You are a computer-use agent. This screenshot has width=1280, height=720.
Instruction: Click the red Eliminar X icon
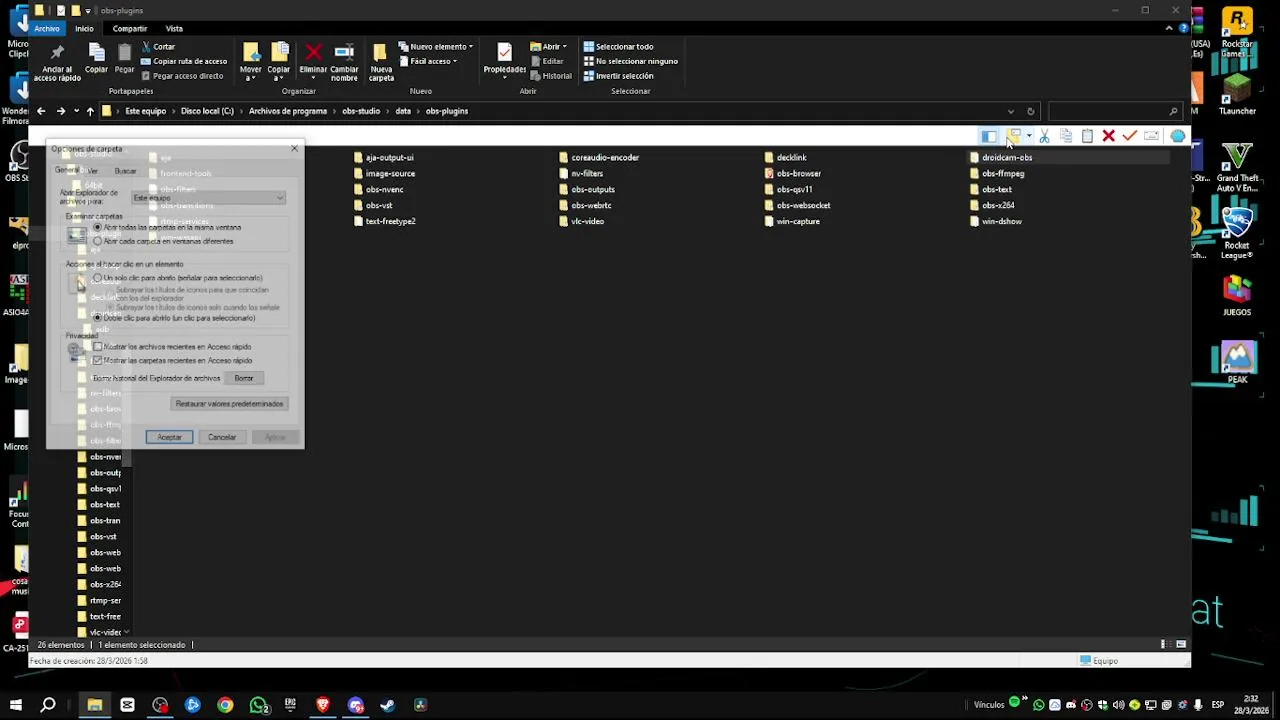pyautogui.click(x=313, y=53)
